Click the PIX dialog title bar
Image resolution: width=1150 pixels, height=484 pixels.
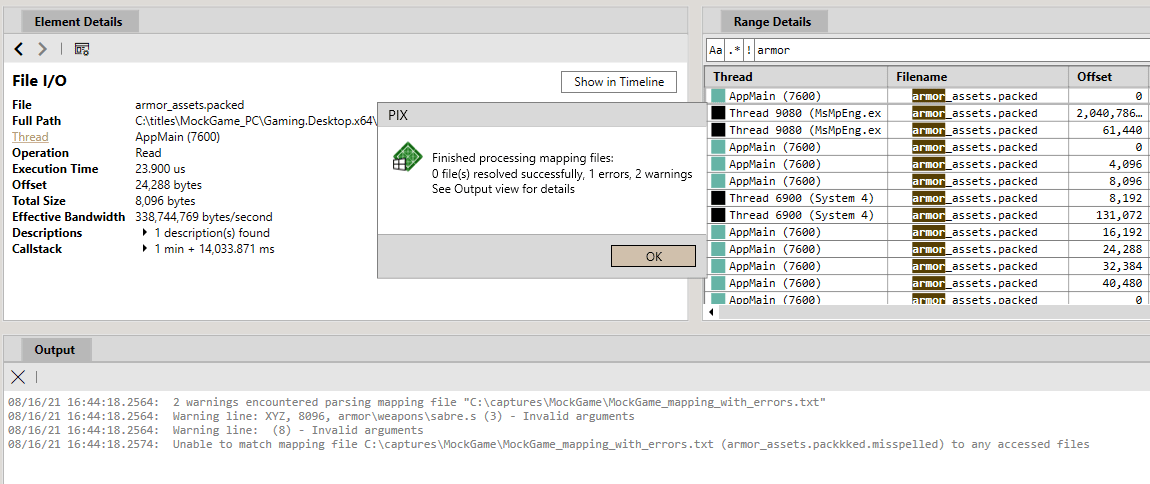(x=541, y=116)
